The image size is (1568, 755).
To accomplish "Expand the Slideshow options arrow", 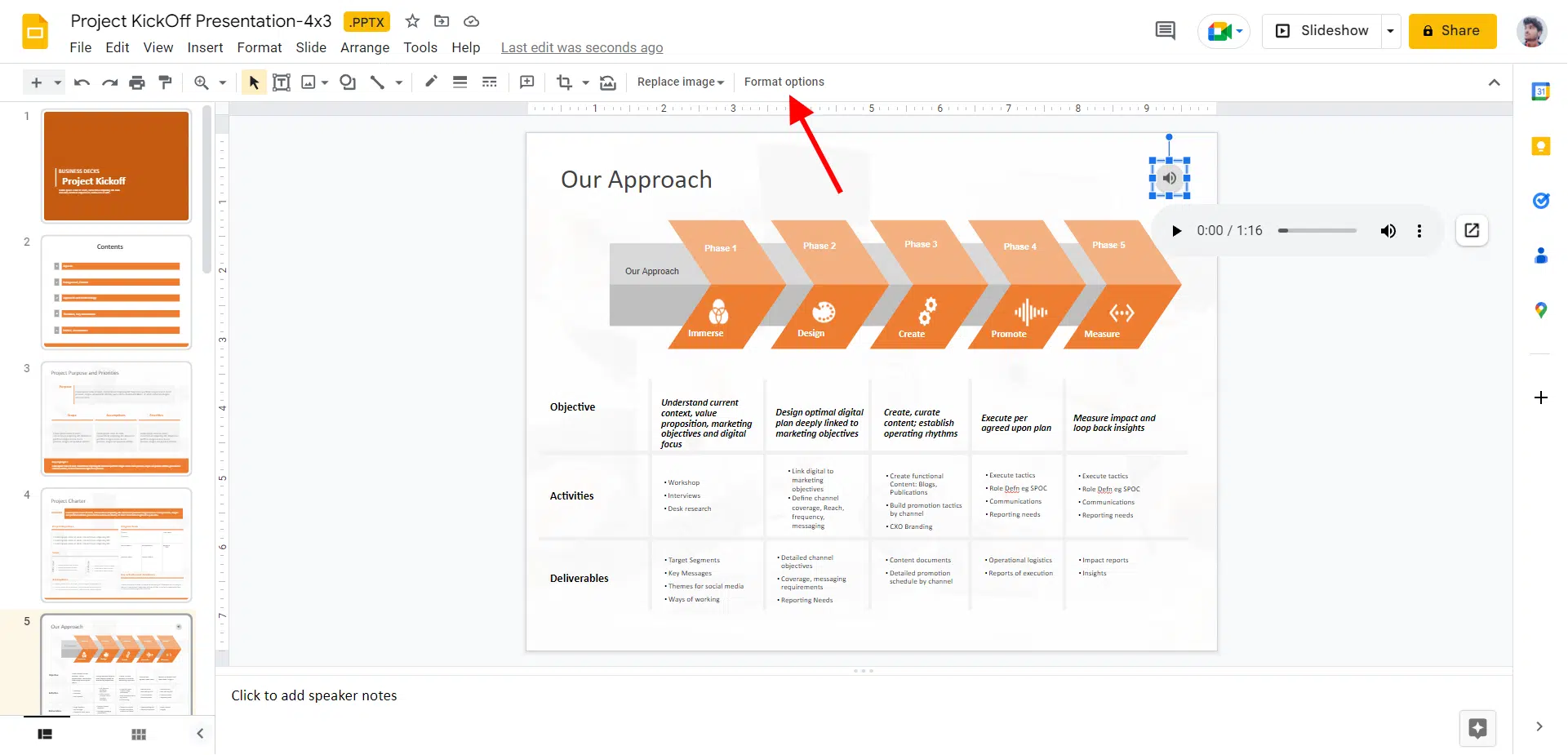I will coord(1390,31).
